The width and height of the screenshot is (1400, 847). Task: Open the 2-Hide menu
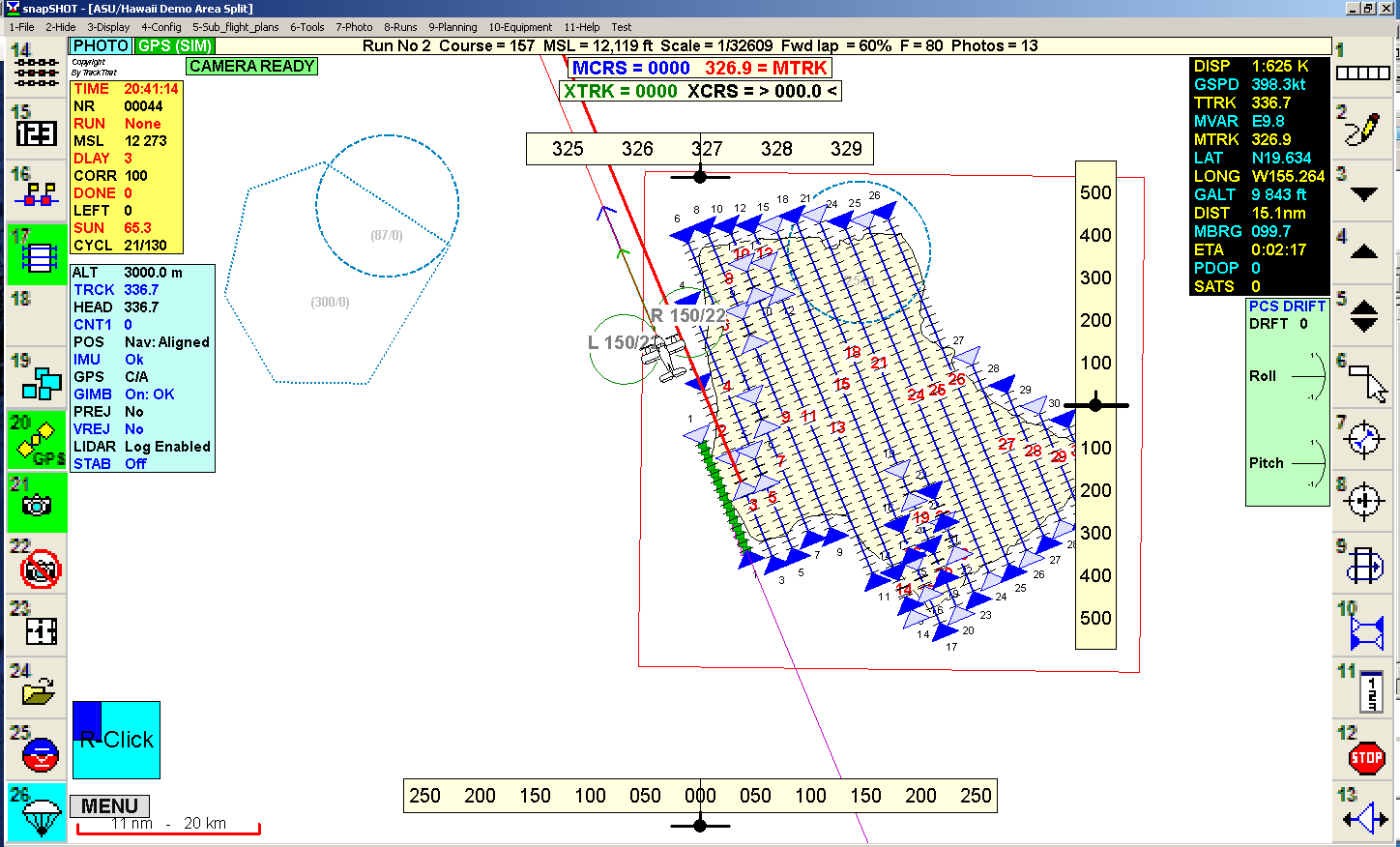coord(60,27)
